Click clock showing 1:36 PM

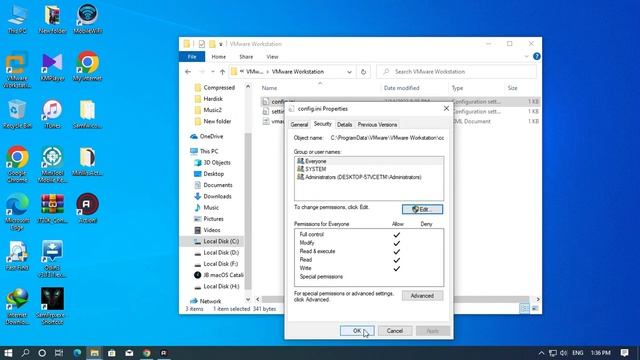tap(600, 353)
